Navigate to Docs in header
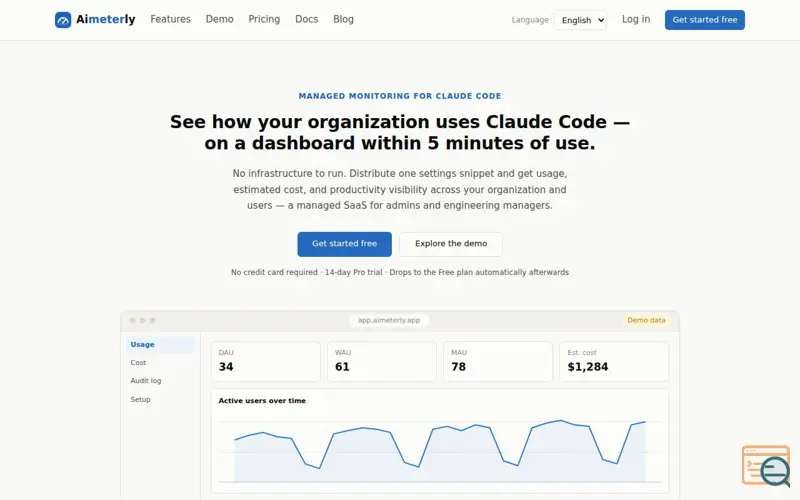Viewport: 800px width, 500px height. 307,19
